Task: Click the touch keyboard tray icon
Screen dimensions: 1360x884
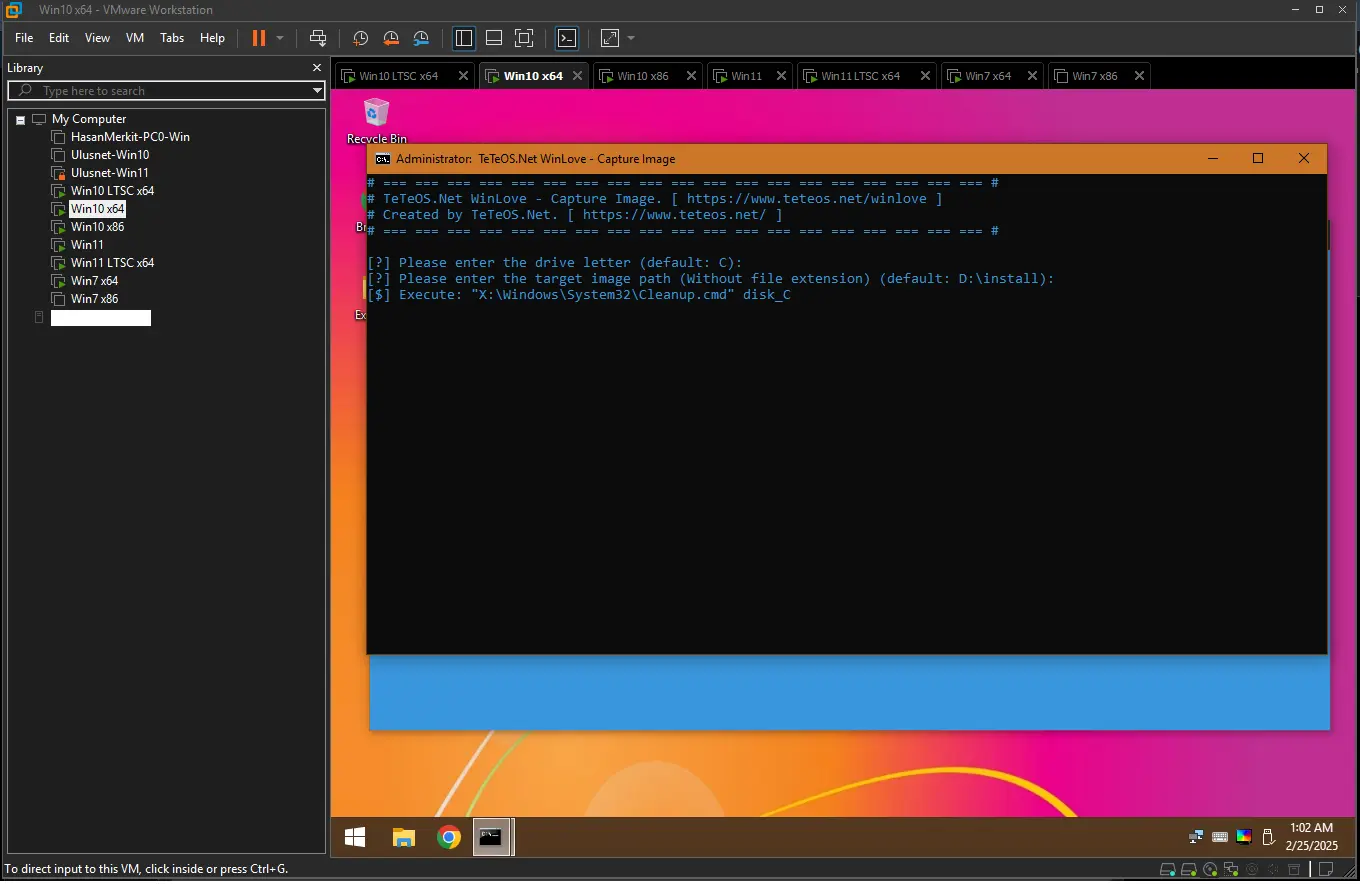Action: tap(1220, 837)
